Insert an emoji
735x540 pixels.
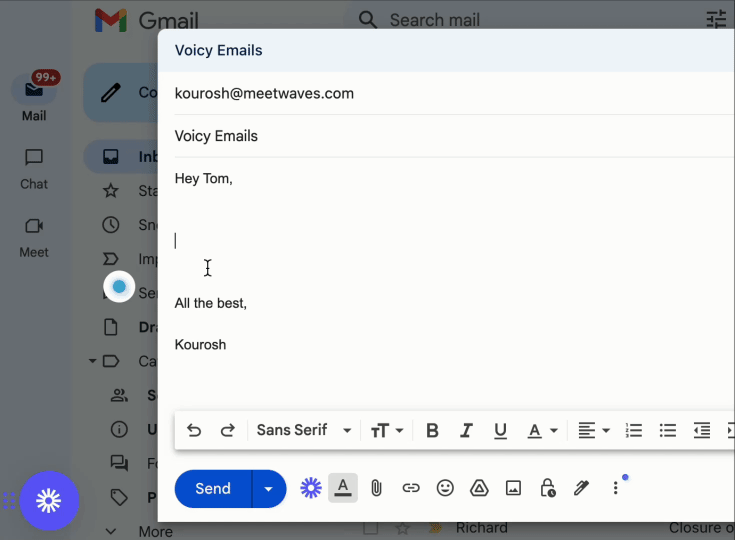click(445, 488)
